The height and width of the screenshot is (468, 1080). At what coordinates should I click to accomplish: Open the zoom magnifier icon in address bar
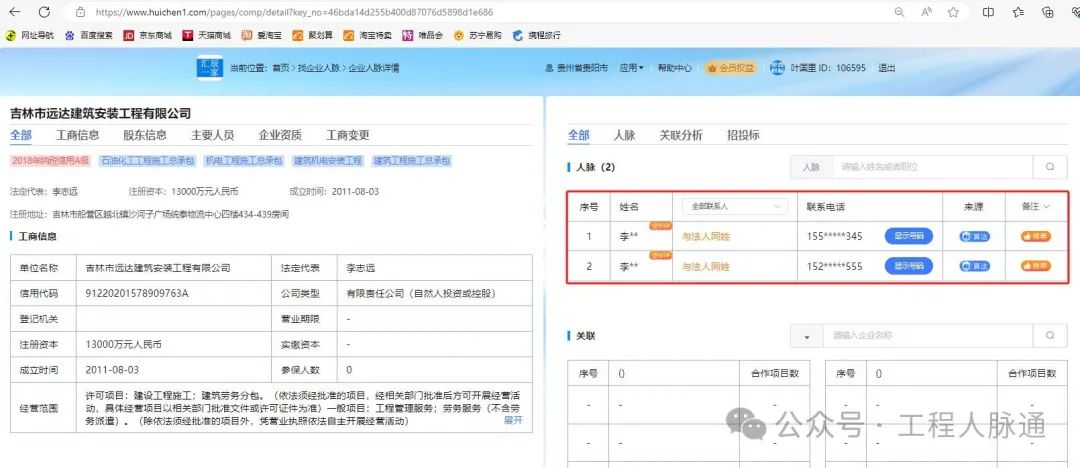point(900,12)
